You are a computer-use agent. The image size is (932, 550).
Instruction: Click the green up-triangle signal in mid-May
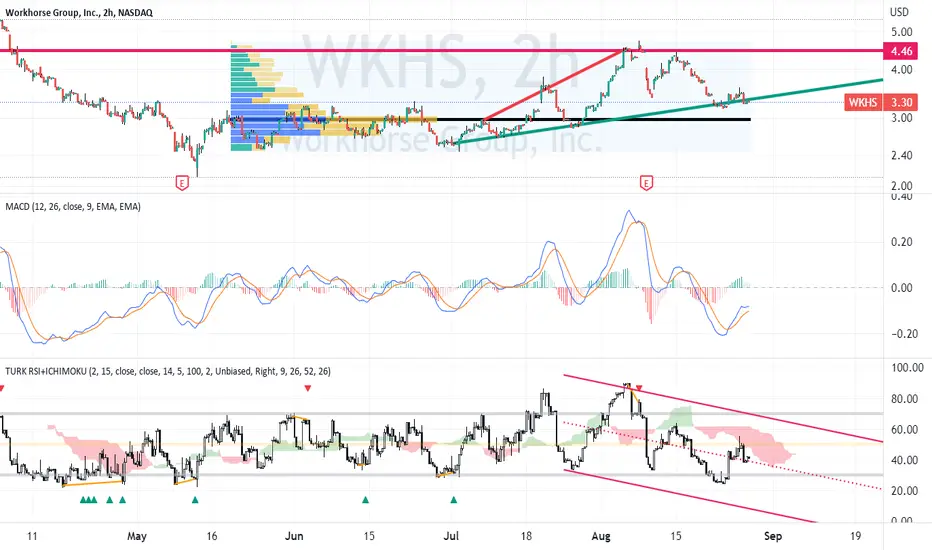(x=195, y=500)
